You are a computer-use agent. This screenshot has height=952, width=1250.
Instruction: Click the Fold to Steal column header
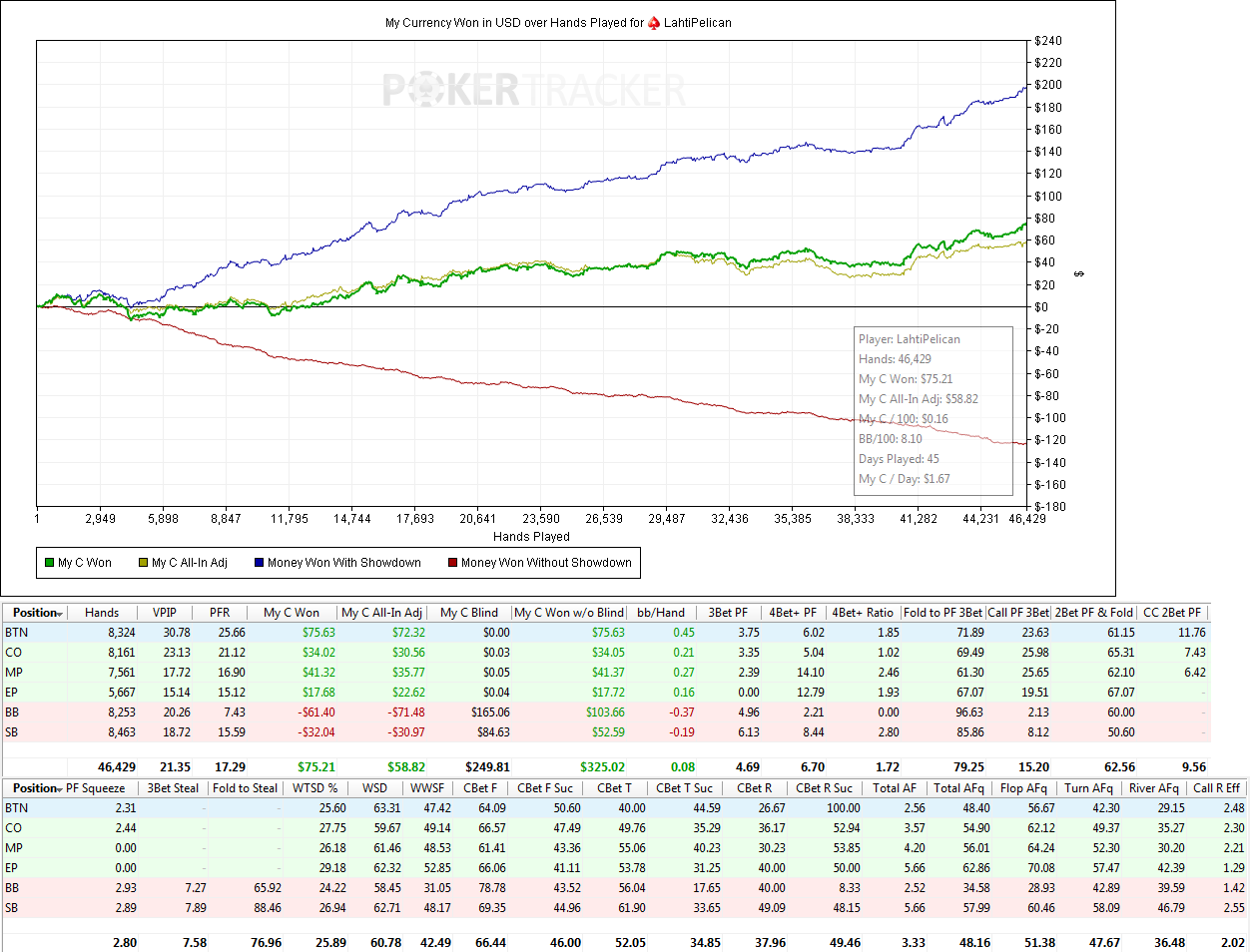[x=246, y=788]
